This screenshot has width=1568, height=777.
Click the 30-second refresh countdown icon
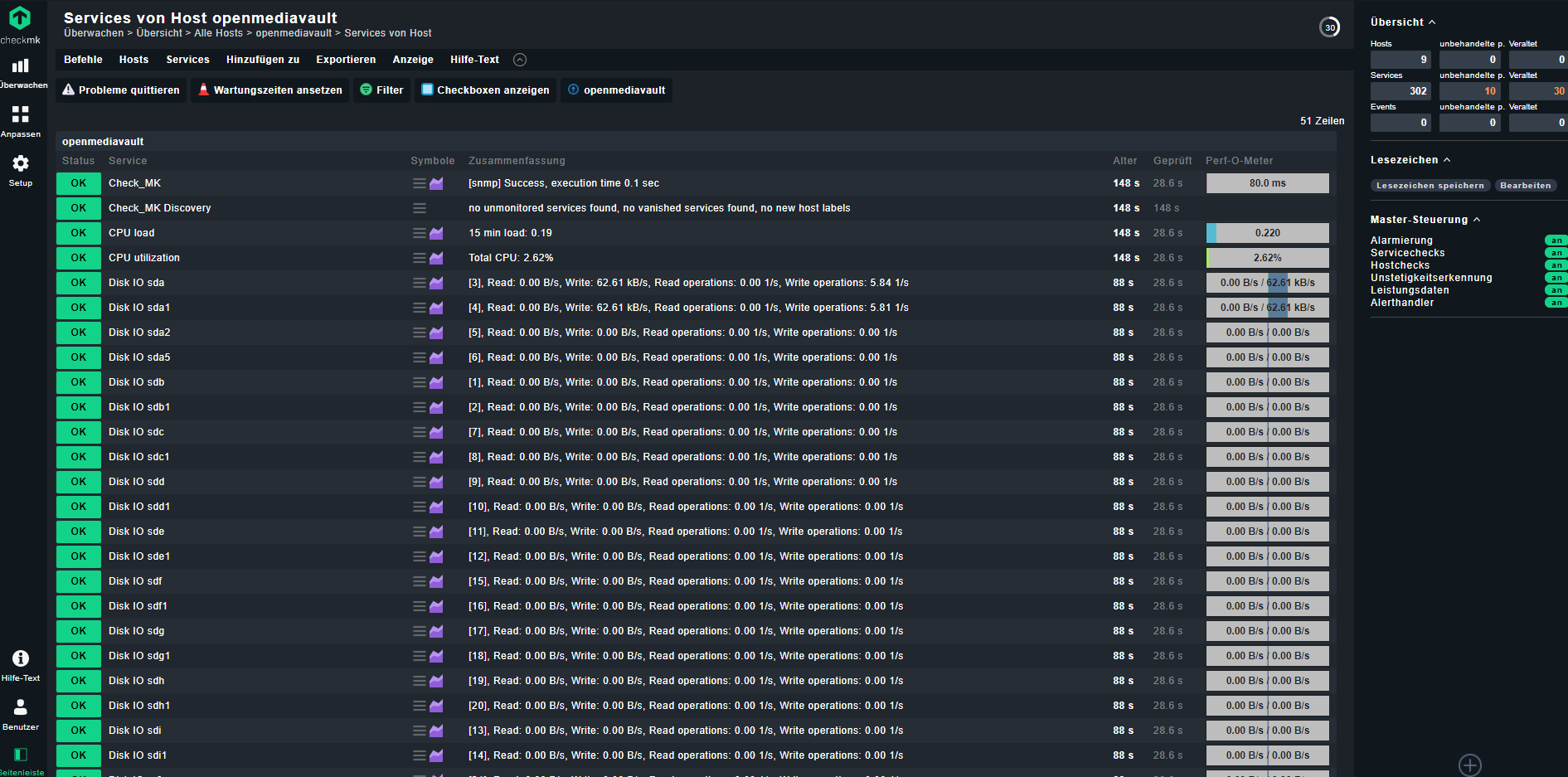coord(1329,27)
